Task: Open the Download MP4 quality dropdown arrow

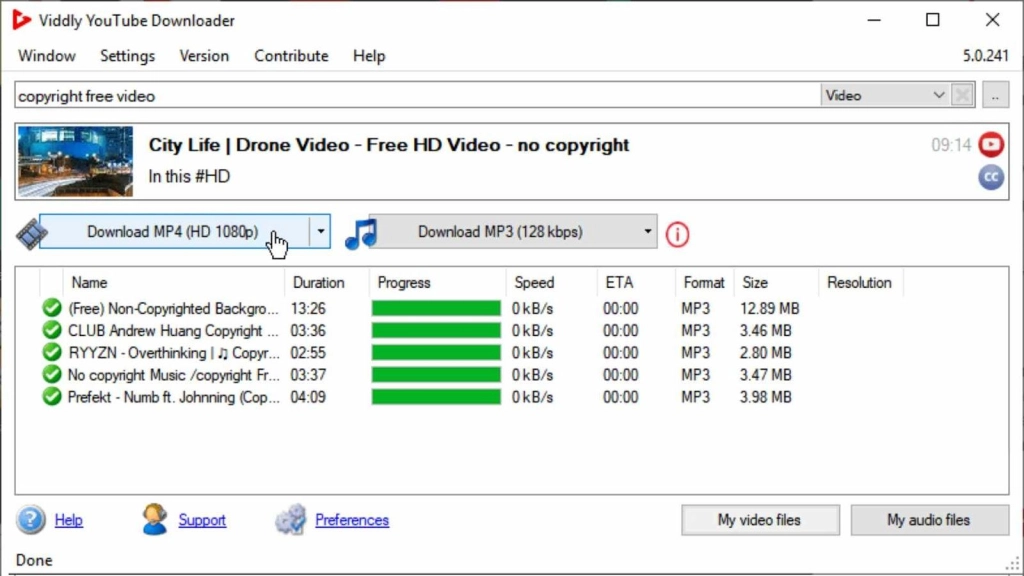Action: click(x=321, y=231)
